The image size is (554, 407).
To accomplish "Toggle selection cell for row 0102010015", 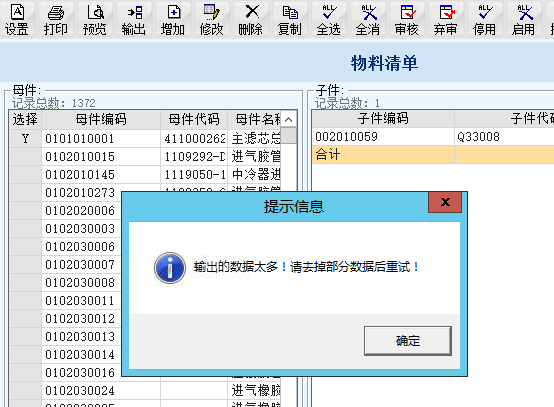I will (x=25, y=157).
